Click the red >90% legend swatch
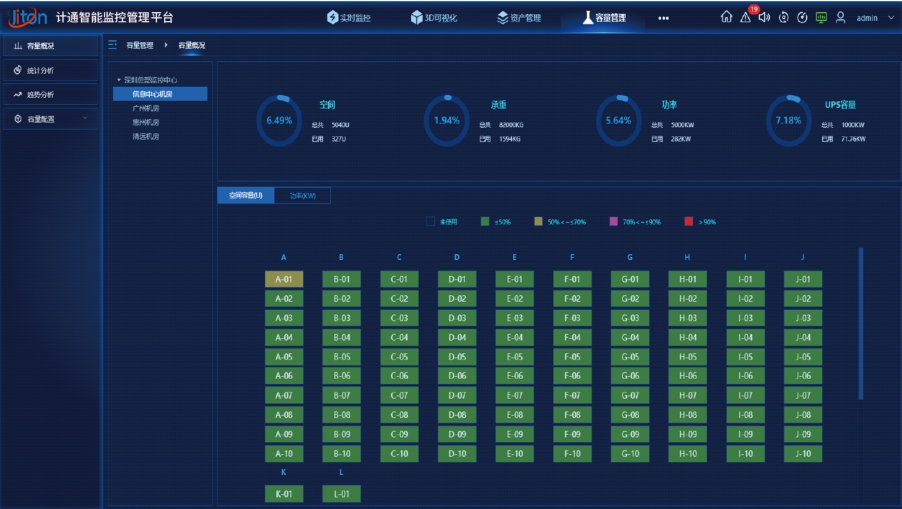 689,222
